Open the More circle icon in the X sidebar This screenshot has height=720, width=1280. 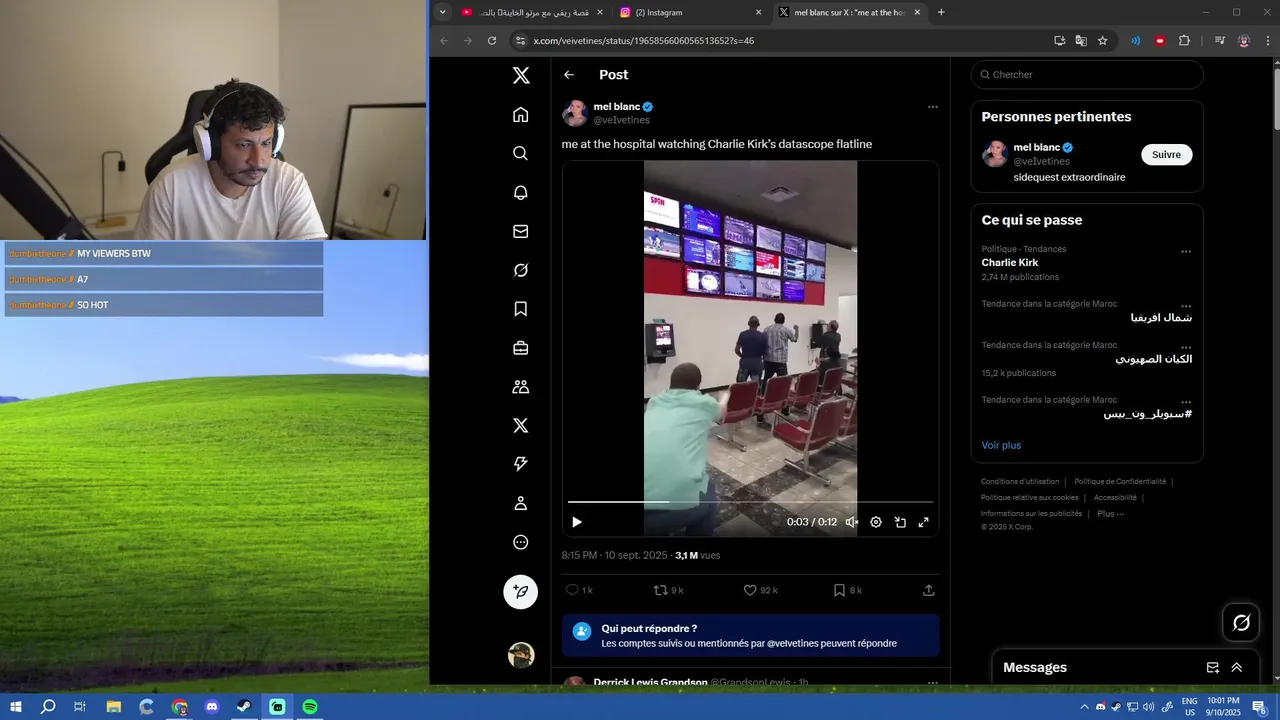click(x=520, y=542)
